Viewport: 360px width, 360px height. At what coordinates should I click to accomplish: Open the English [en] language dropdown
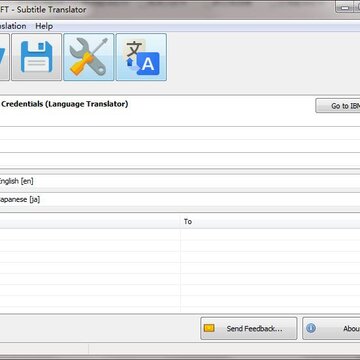click(180, 181)
